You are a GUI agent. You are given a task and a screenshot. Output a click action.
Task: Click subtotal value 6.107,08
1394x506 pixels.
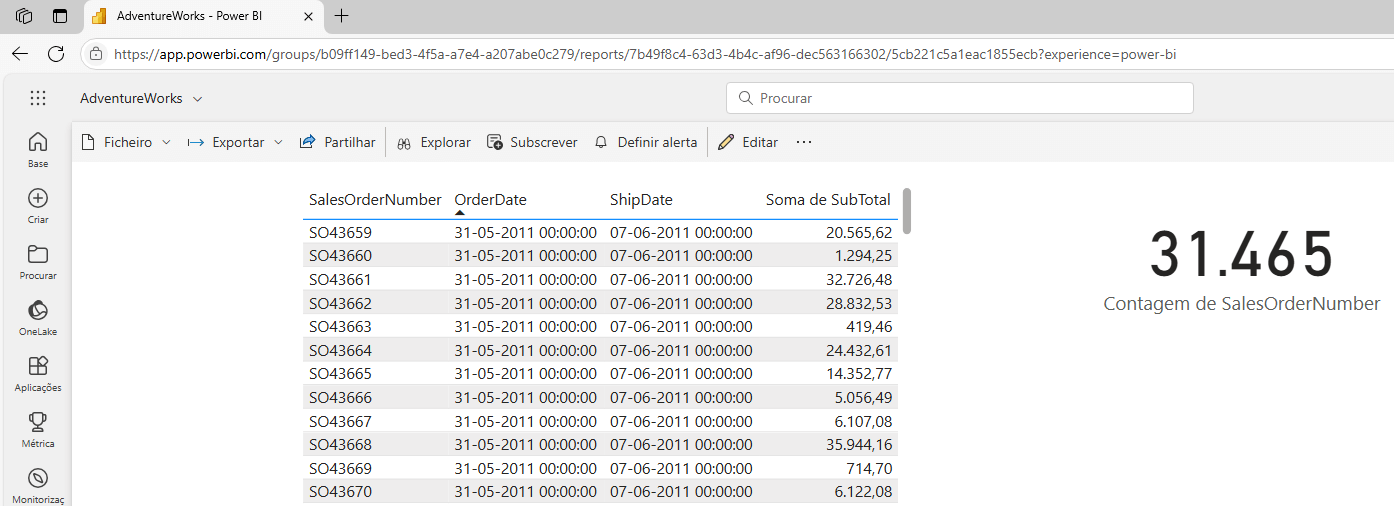pyautogui.click(x=863, y=421)
